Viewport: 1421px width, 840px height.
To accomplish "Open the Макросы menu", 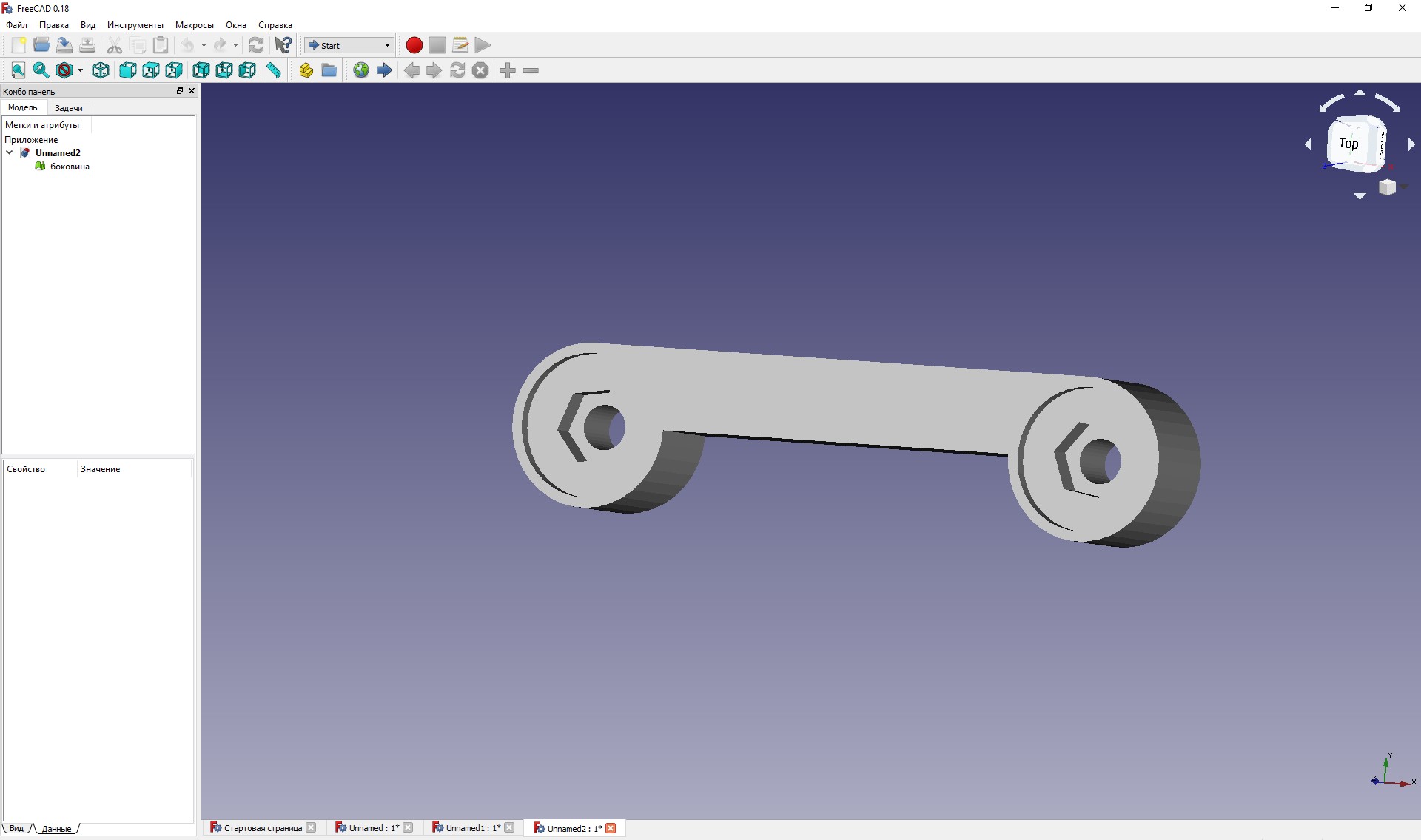I will (194, 25).
